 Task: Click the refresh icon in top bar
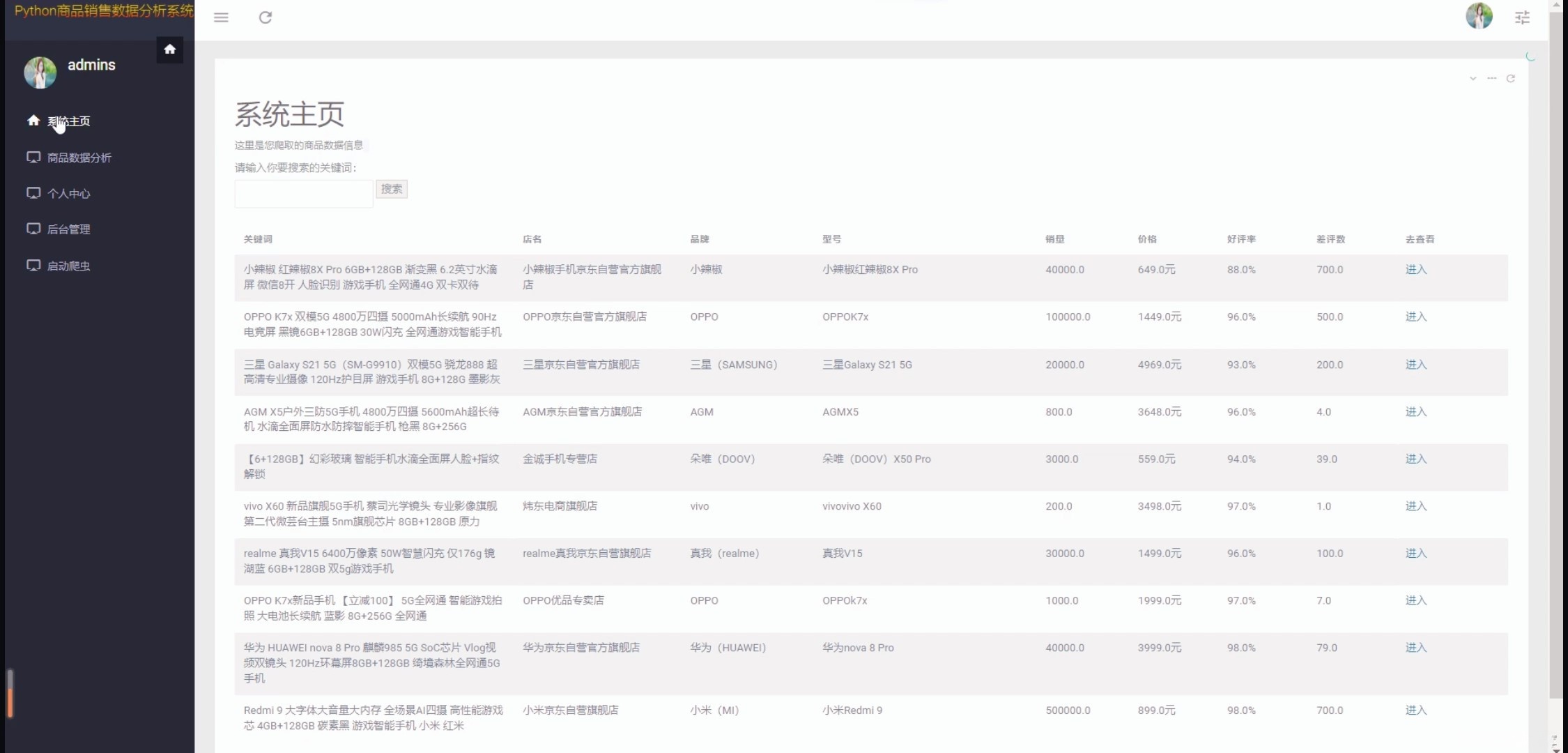click(x=266, y=17)
